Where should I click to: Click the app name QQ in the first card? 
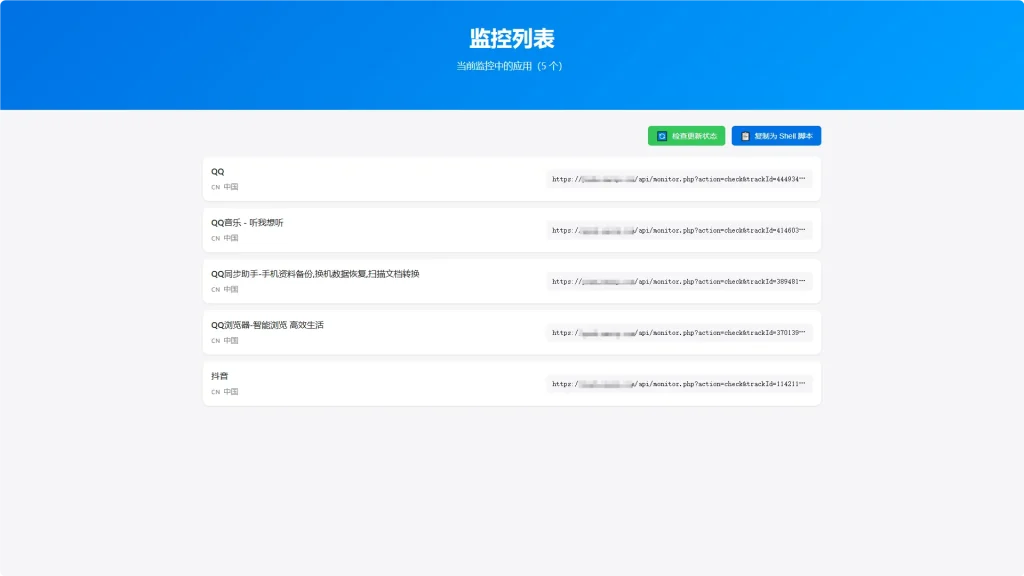tap(217, 172)
